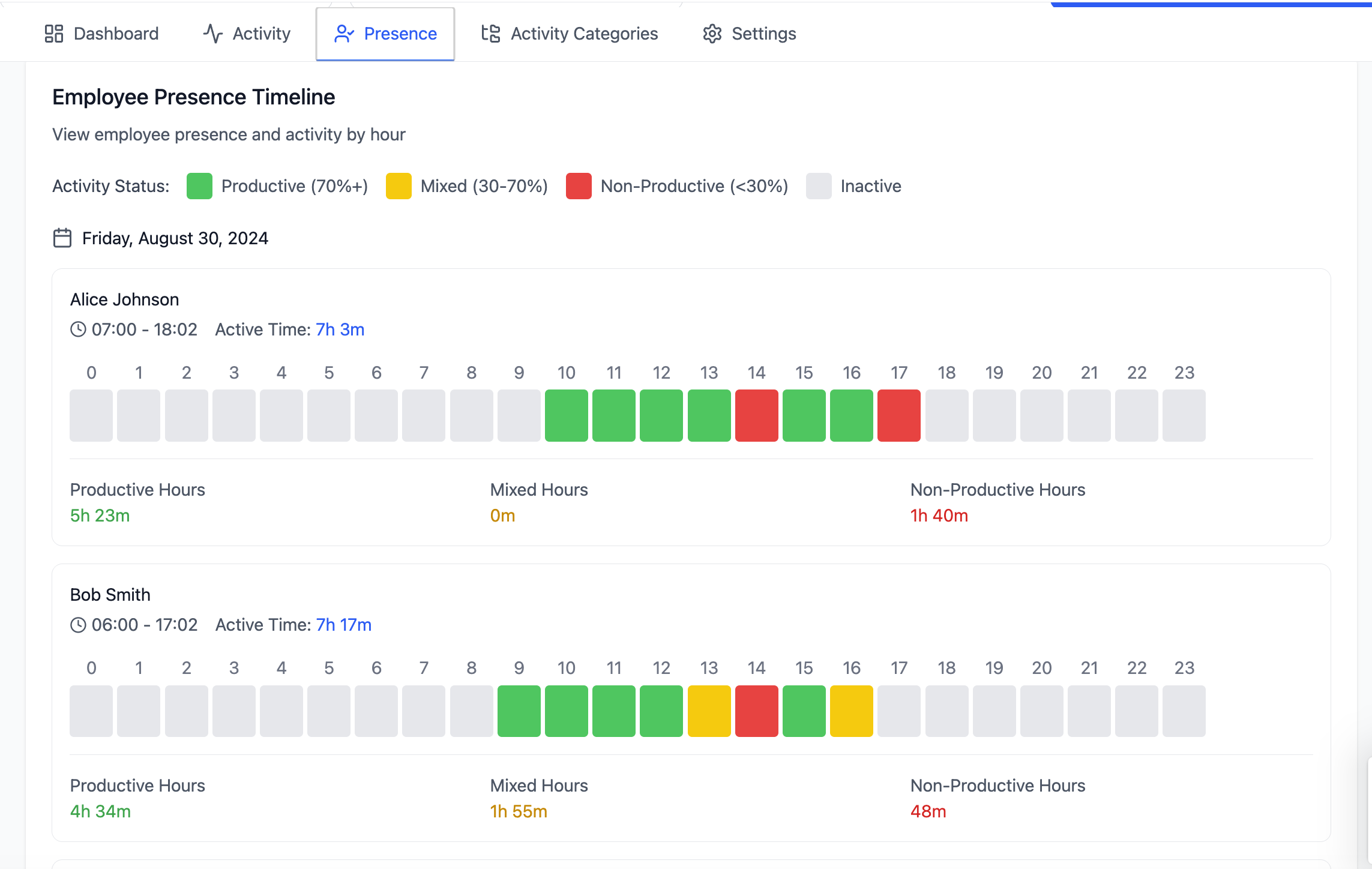Select Alice Johnson's green hour 10 block

point(566,415)
